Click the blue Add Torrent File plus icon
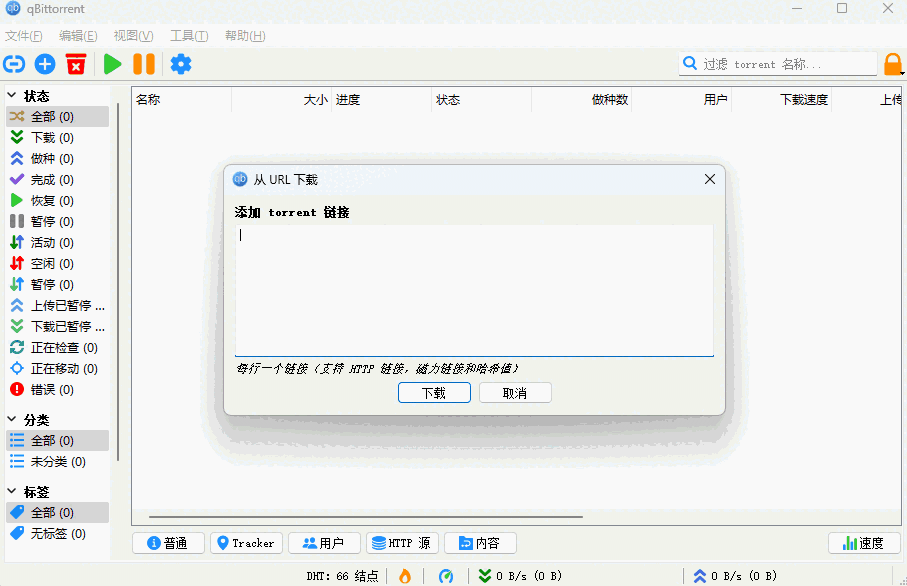 44,63
